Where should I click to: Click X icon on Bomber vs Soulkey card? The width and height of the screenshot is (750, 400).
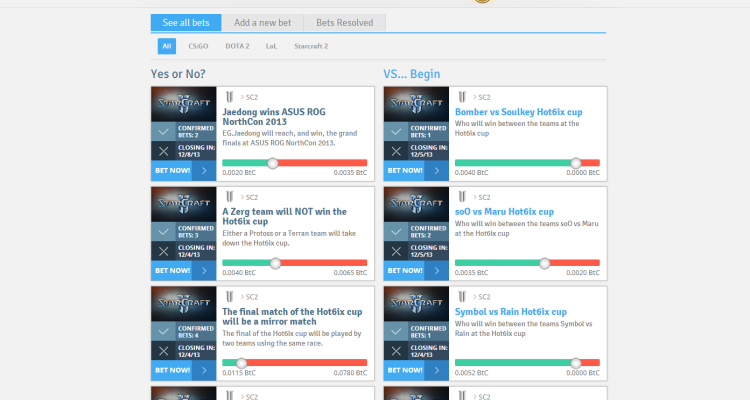[x=396, y=151]
